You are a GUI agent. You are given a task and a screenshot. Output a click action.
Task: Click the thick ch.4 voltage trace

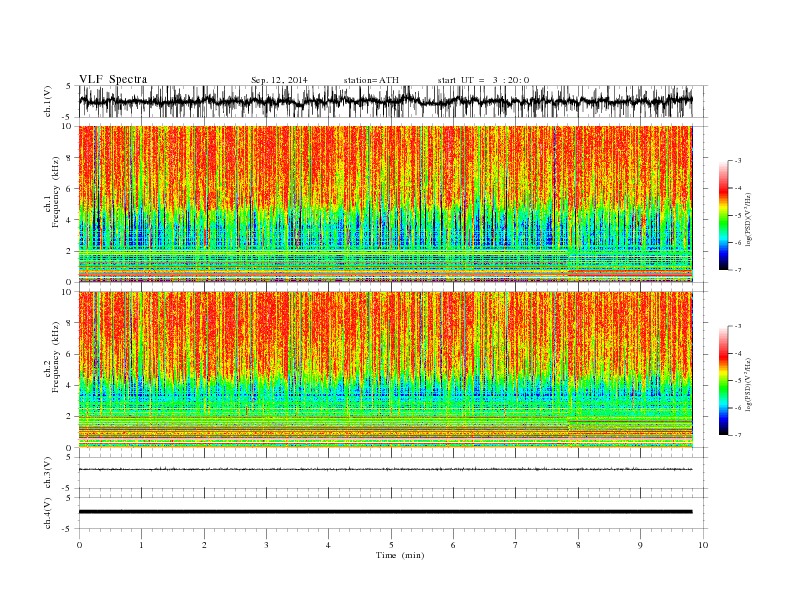click(385, 512)
